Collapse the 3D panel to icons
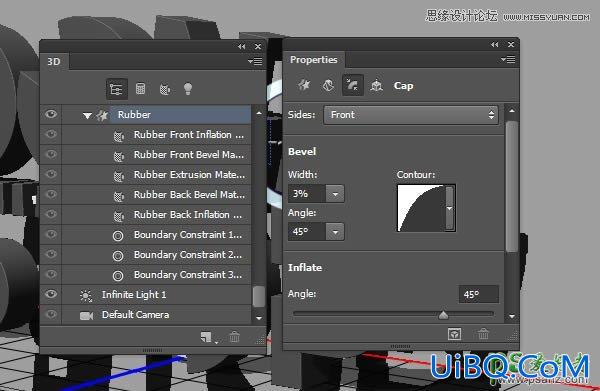The image size is (600, 391). (241, 47)
